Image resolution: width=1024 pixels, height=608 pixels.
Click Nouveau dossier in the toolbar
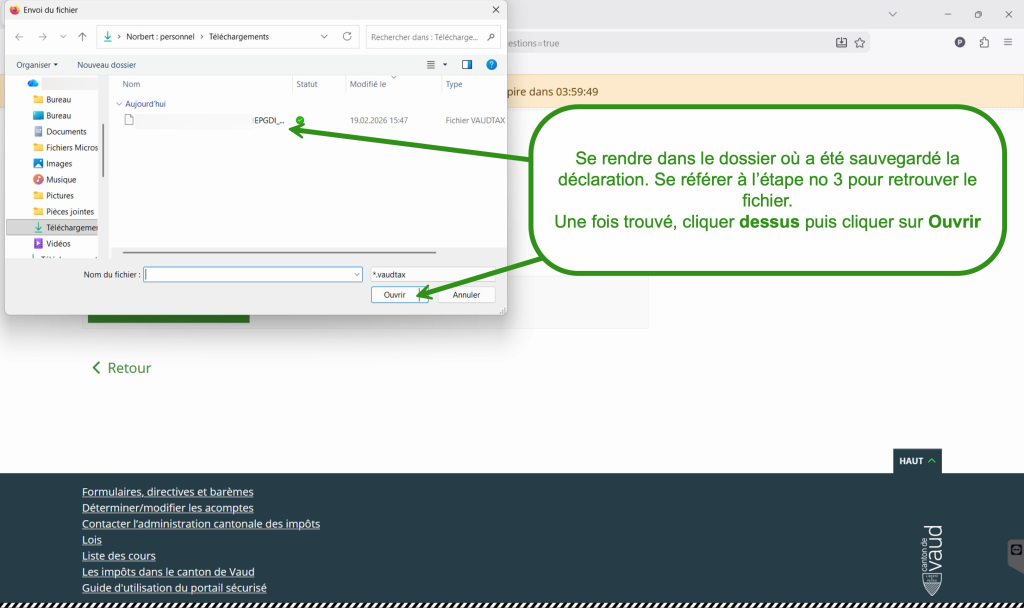pos(106,64)
